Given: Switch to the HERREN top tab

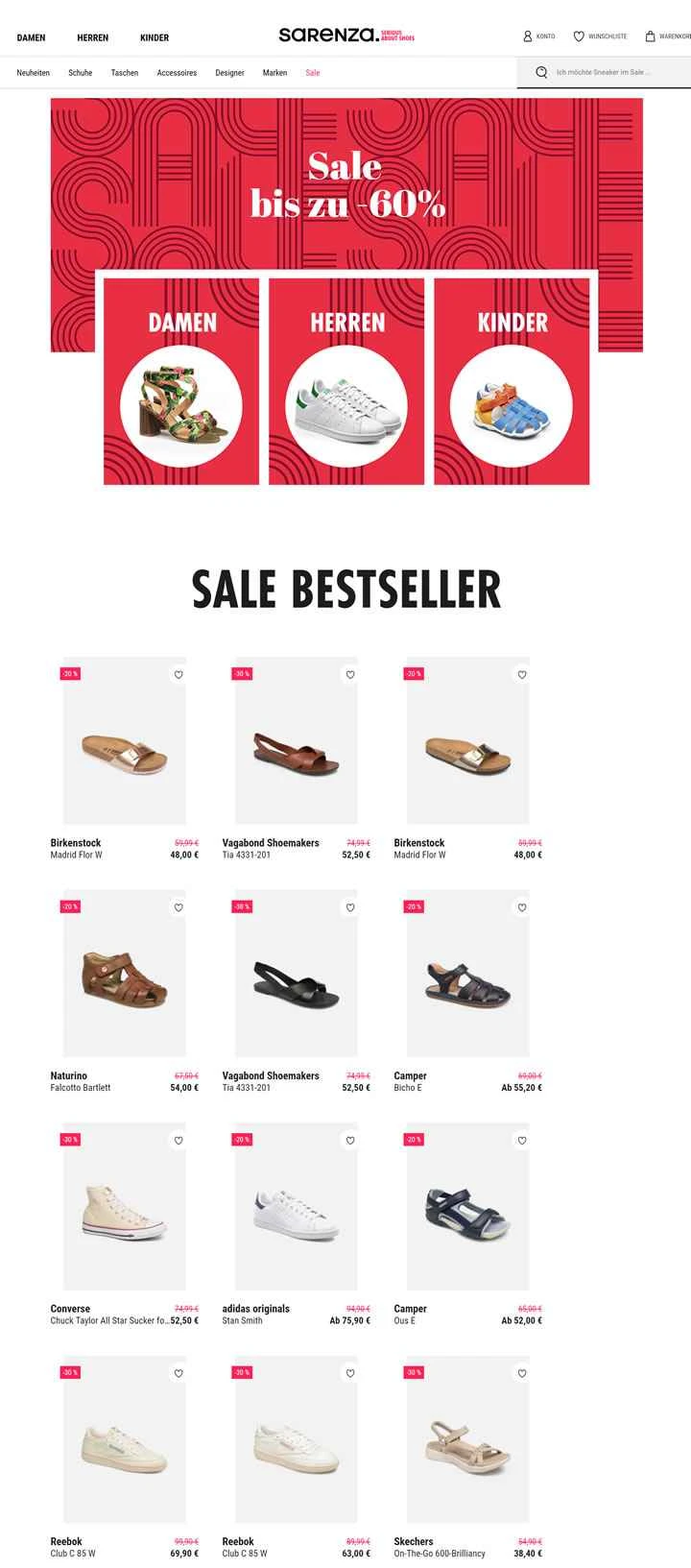Looking at the screenshot, I should coord(93,38).
